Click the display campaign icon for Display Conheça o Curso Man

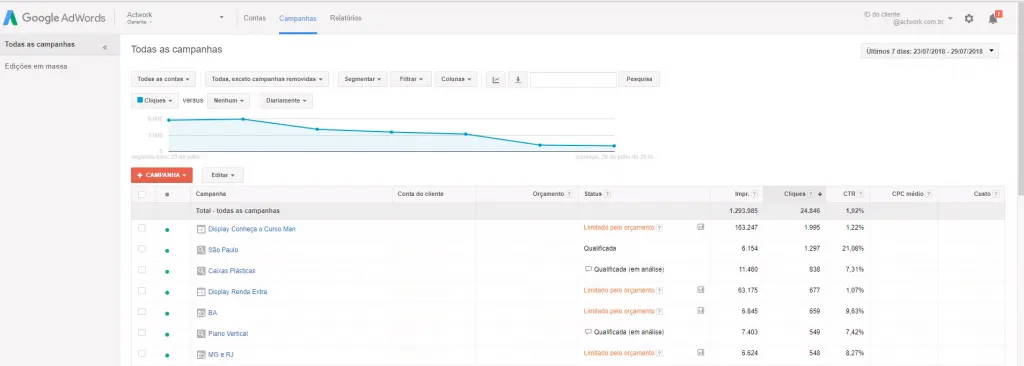point(201,229)
